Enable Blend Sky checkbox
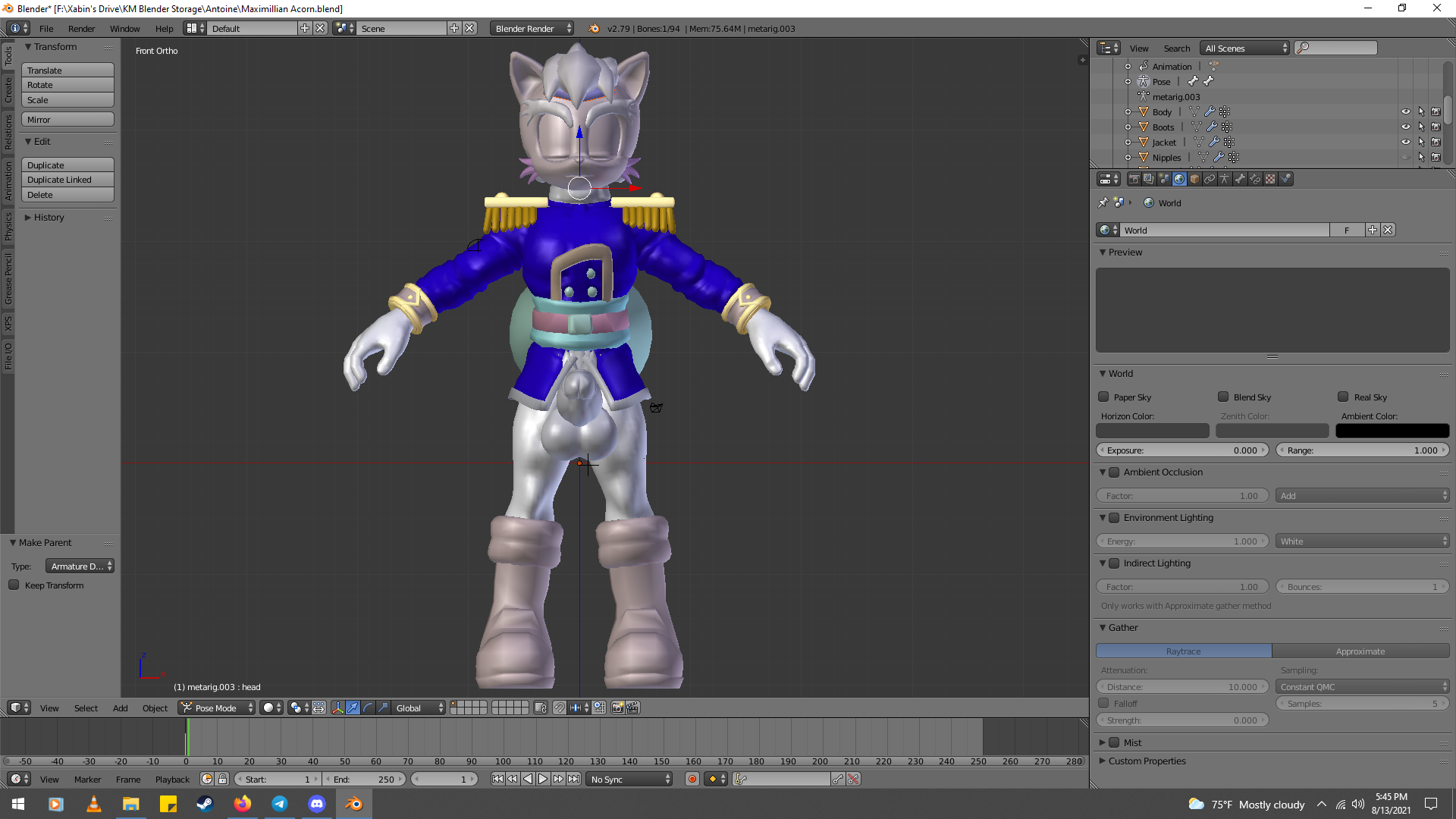This screenshot has width=1456, height=819. [1223, 397]
